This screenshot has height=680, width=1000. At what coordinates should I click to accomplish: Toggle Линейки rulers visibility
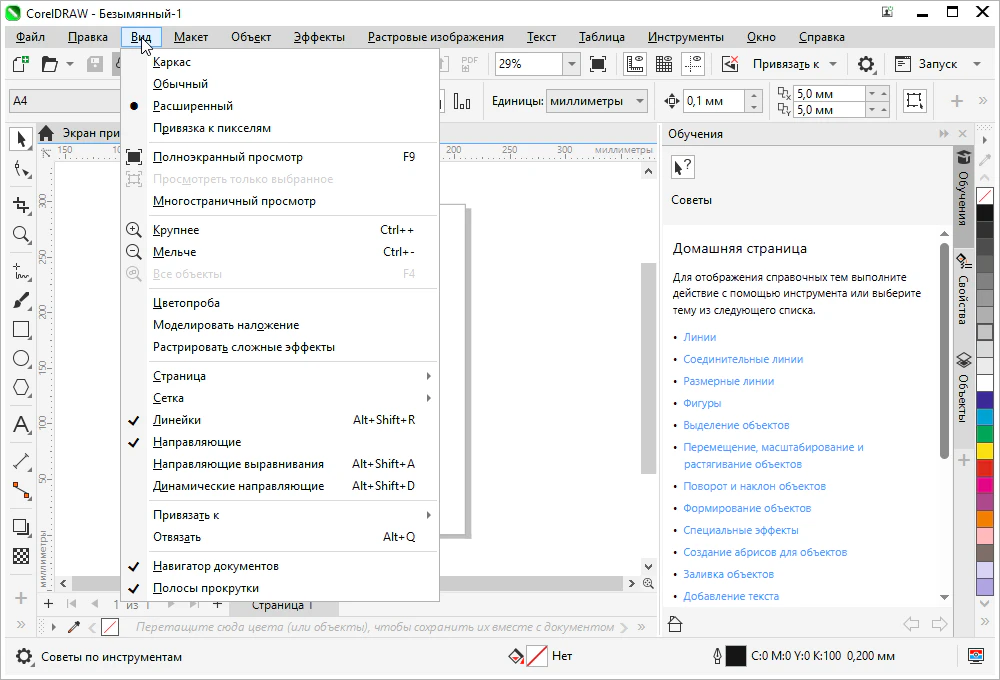(177, 420)
